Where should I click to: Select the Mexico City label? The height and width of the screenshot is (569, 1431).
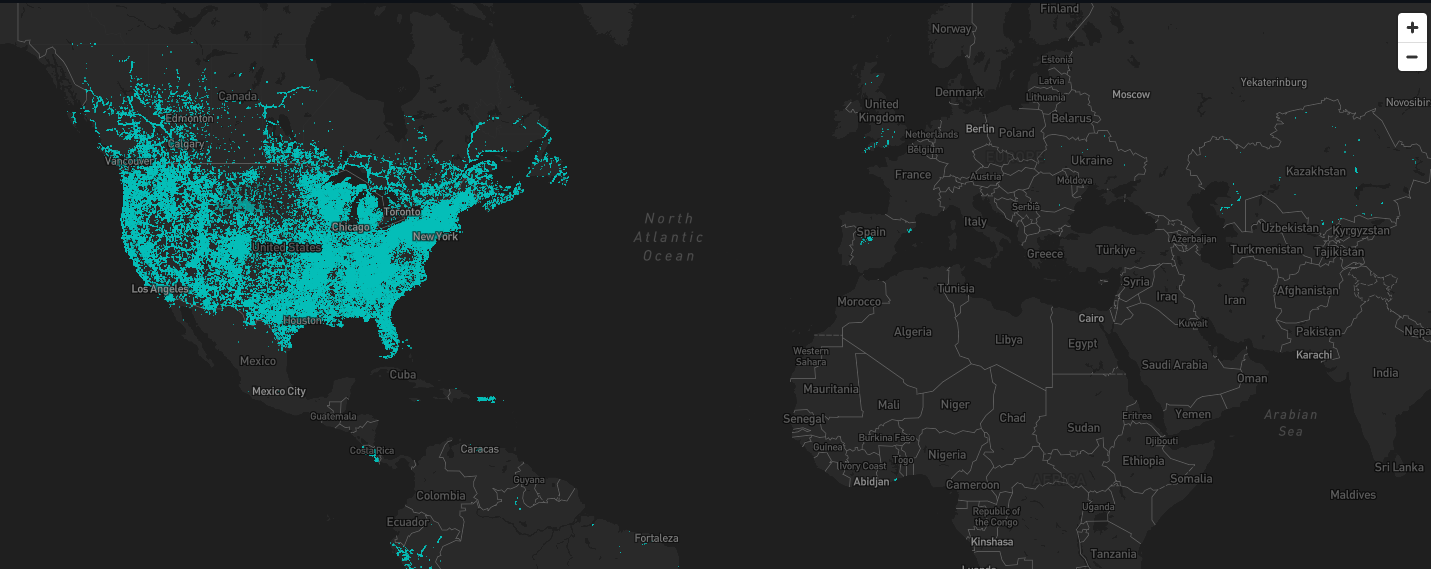click(279, 391)
